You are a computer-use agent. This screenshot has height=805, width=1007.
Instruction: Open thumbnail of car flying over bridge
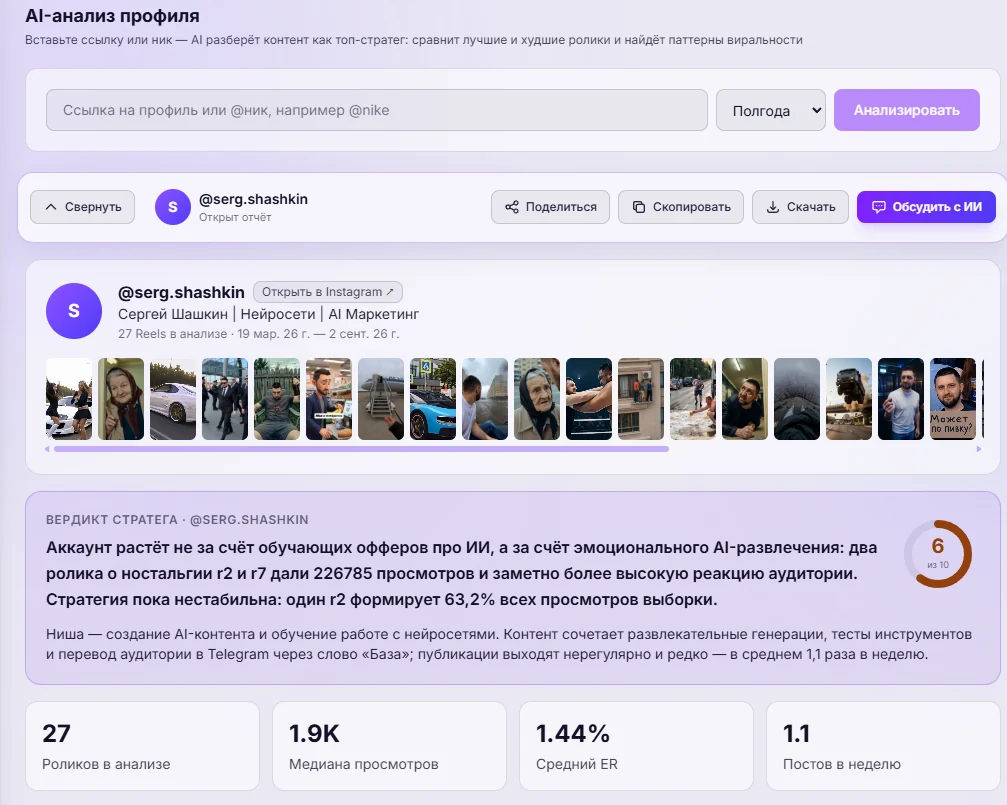click(x=849, y=399)
